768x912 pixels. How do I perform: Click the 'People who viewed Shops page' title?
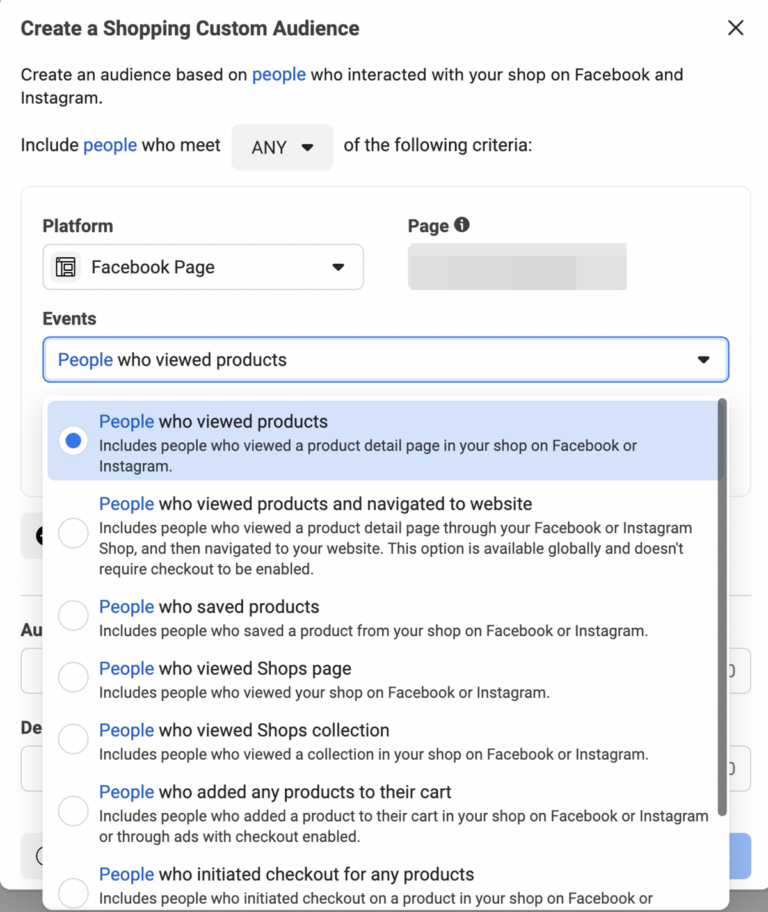225,669
